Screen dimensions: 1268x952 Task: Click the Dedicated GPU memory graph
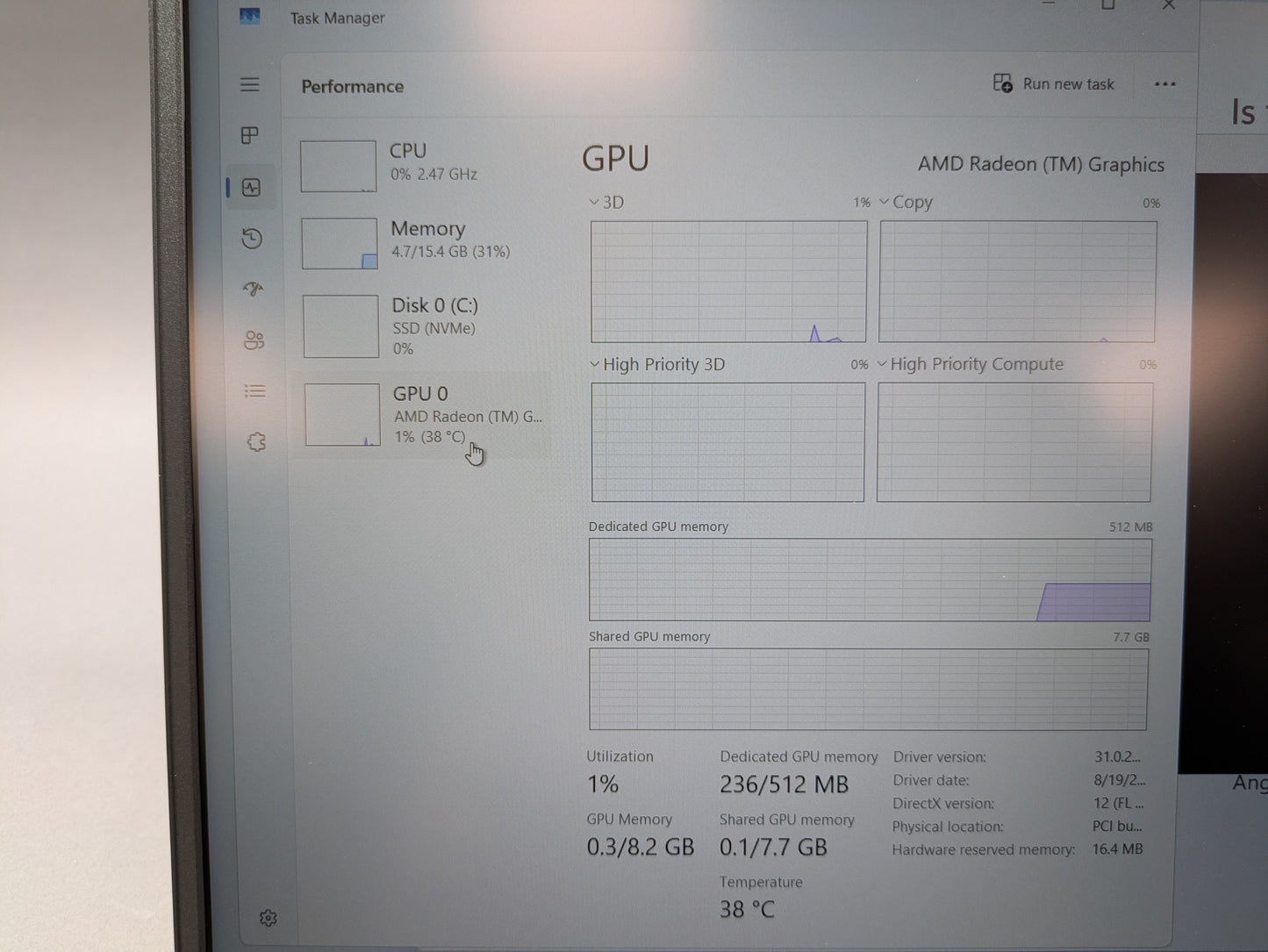(870, 580)
